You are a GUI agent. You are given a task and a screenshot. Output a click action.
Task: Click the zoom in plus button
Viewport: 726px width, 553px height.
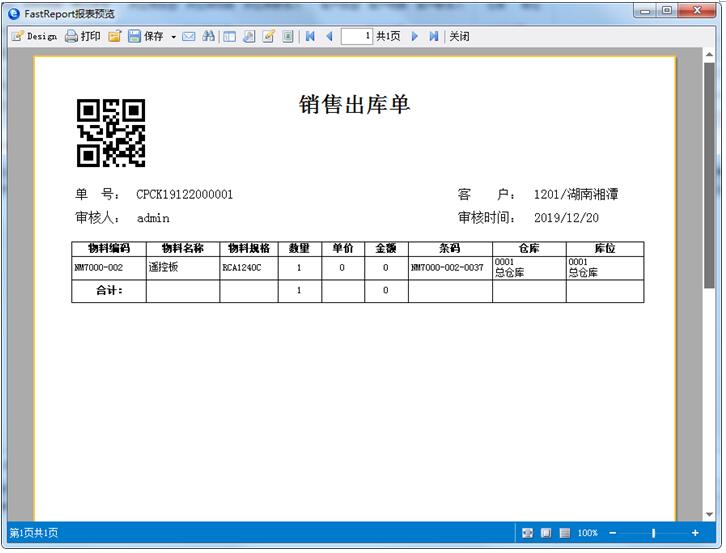695,533
